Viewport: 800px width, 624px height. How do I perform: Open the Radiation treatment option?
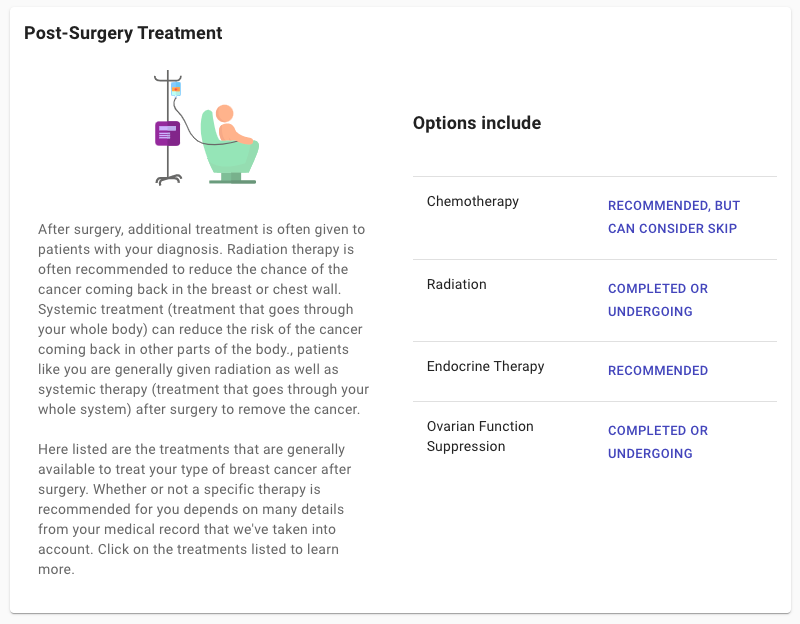[457, 284]
